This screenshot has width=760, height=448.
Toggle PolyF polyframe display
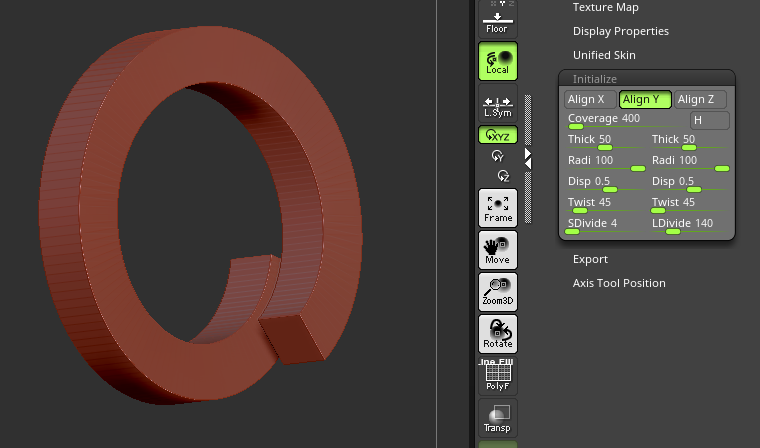498,376
